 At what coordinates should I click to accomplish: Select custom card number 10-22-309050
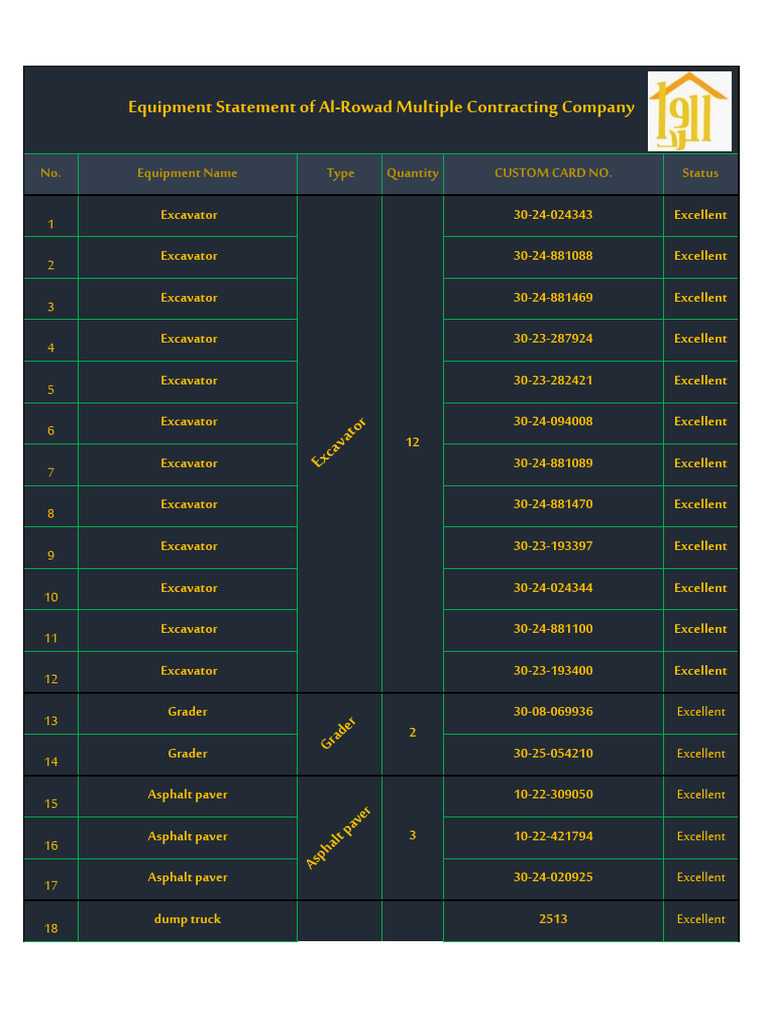(553, 795)
